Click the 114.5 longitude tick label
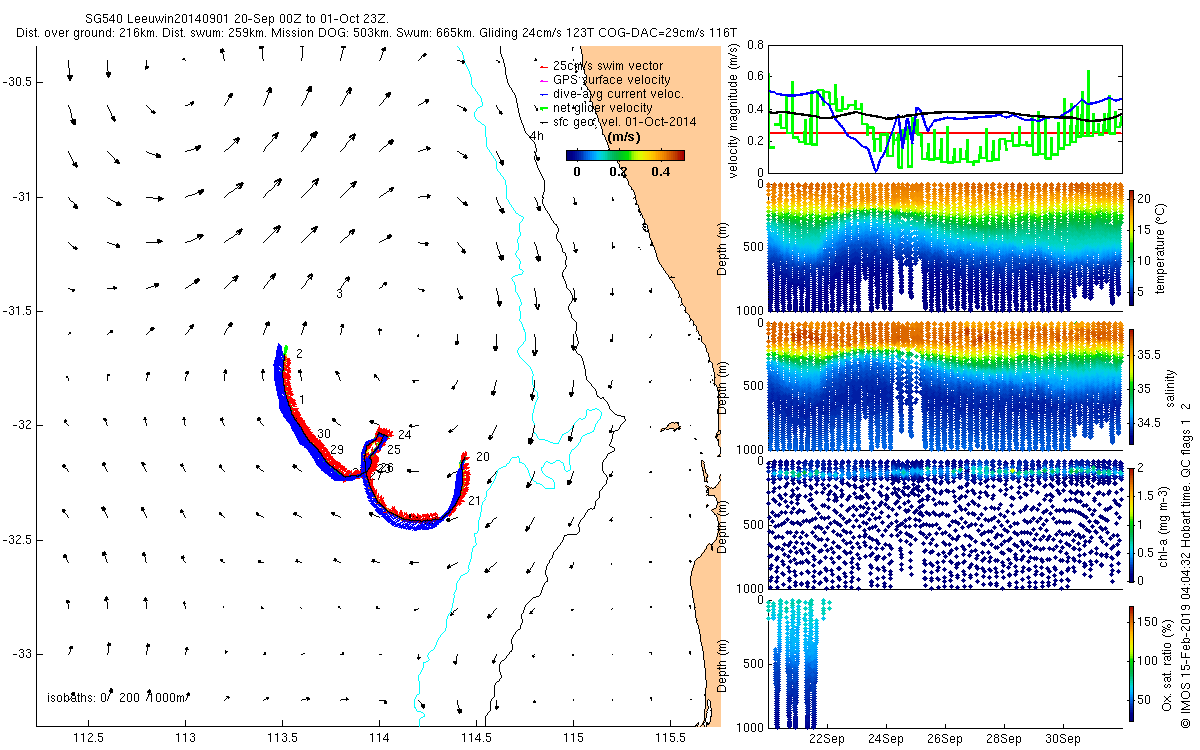Viewport: 1200px width, 750px height. click(x=477, y=738)
